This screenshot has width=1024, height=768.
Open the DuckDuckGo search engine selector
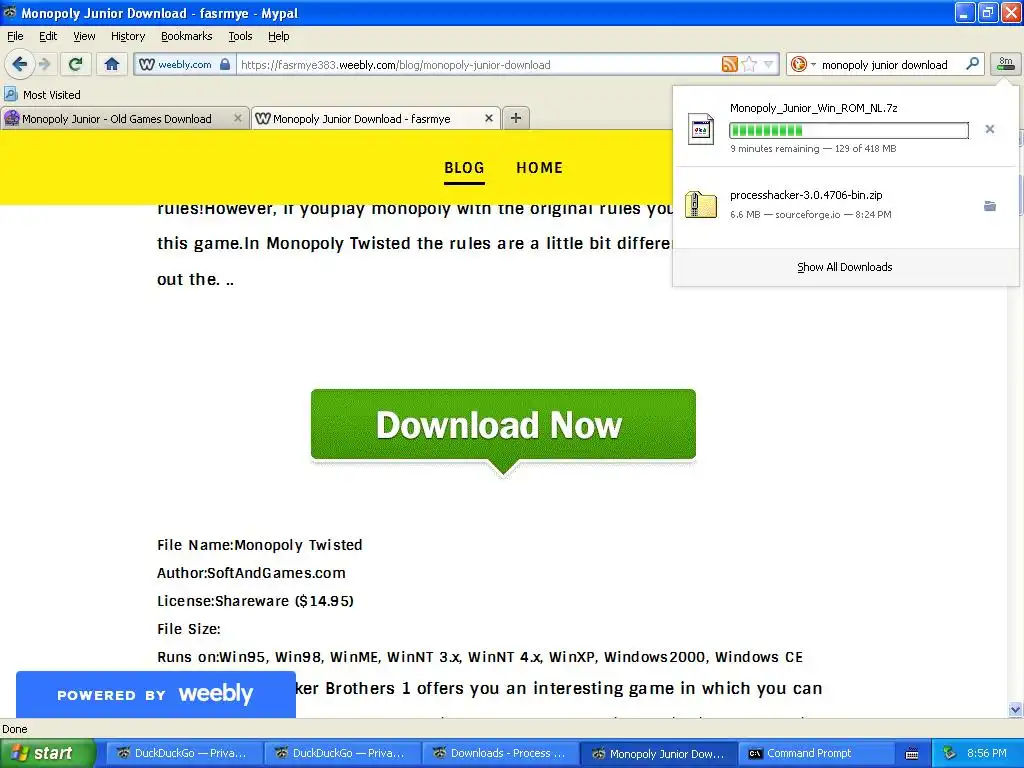pos(803,64)
